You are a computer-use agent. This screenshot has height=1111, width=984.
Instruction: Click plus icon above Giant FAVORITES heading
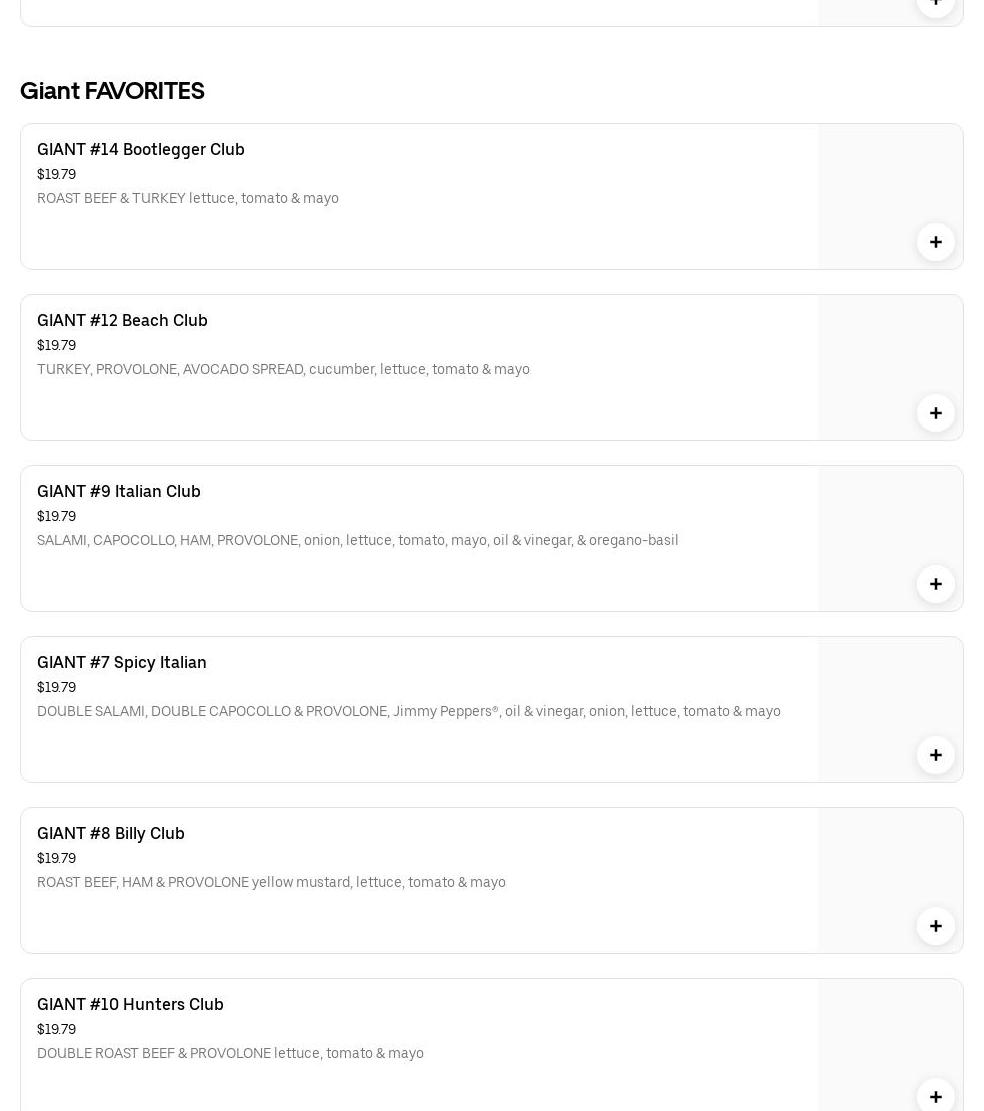(x=935, y=4)
